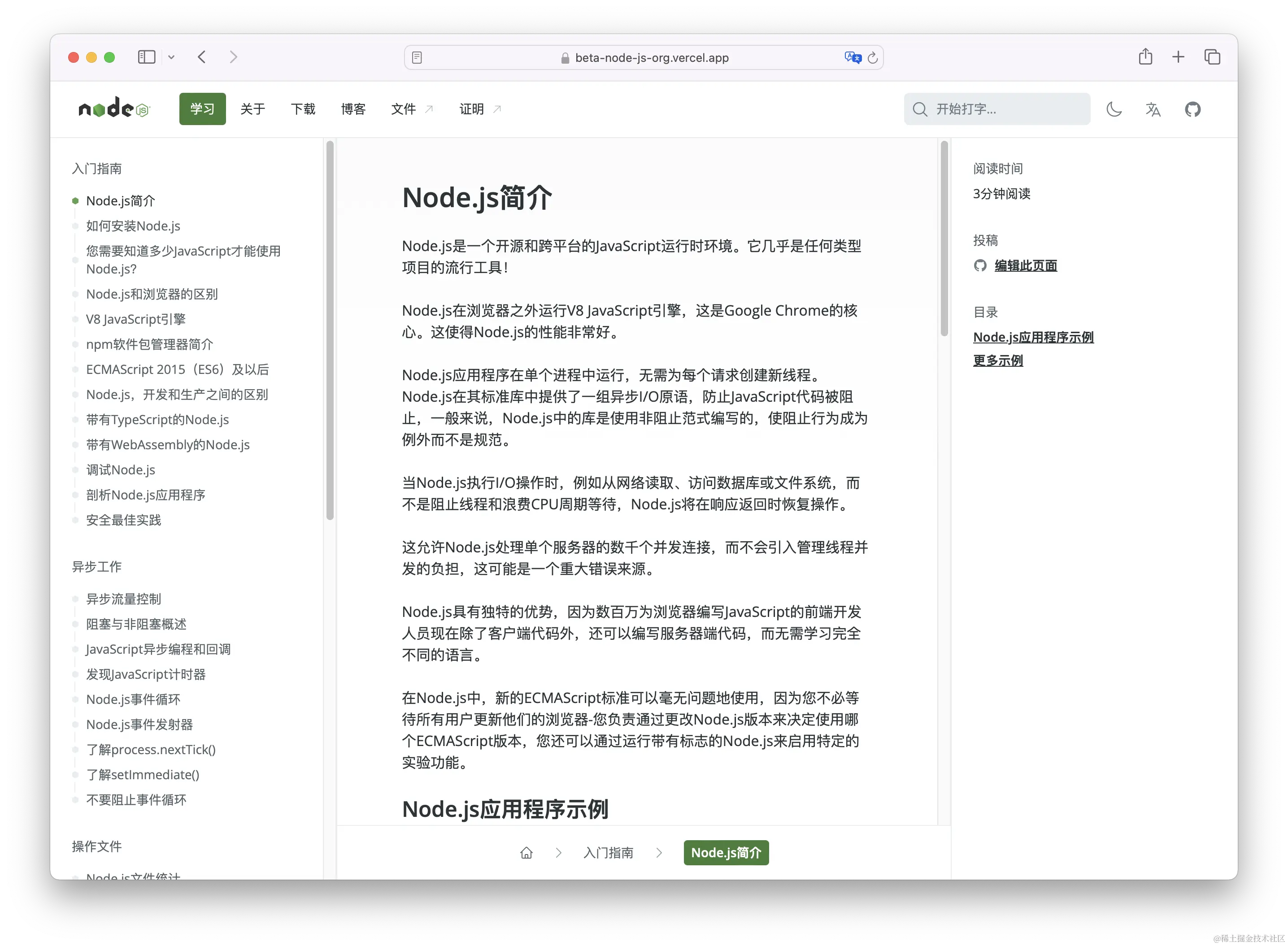The height and width of the screenshot is (946, 1288).
Task: Reload the page with the refresh icon
Action: [872, 58]
